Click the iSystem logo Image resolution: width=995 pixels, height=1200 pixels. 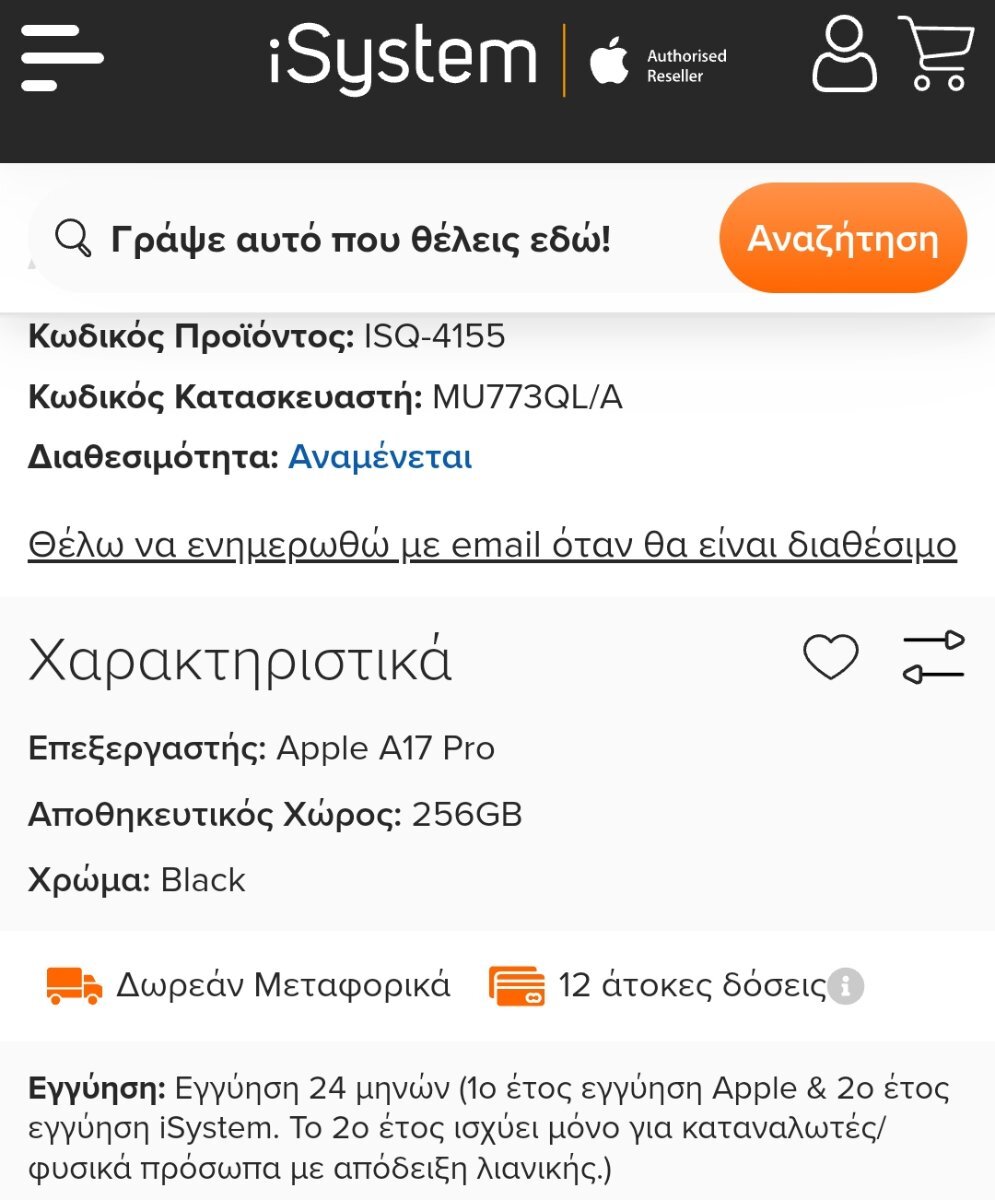click(403, 58)
